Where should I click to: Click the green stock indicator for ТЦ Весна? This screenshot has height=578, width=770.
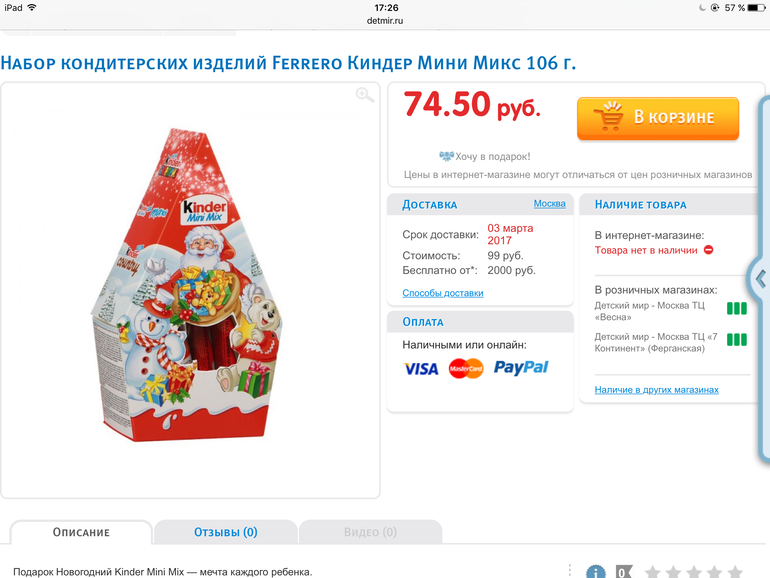(737, 308)
